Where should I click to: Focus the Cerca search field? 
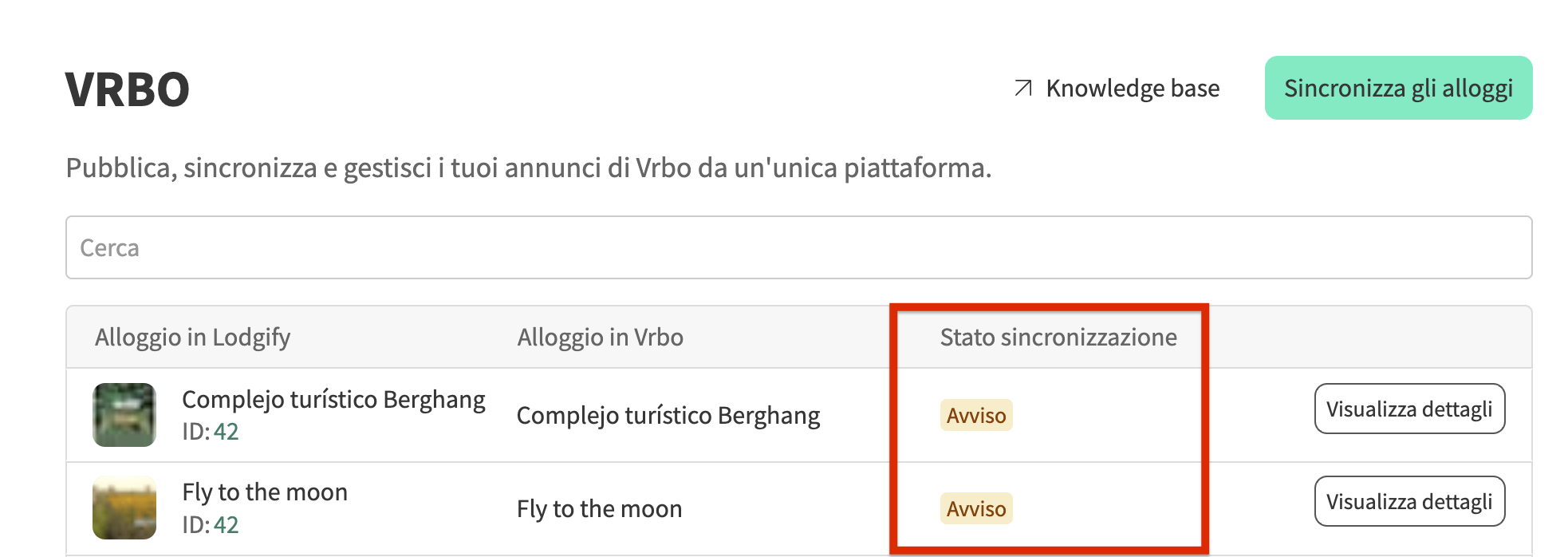click(798, 247)
